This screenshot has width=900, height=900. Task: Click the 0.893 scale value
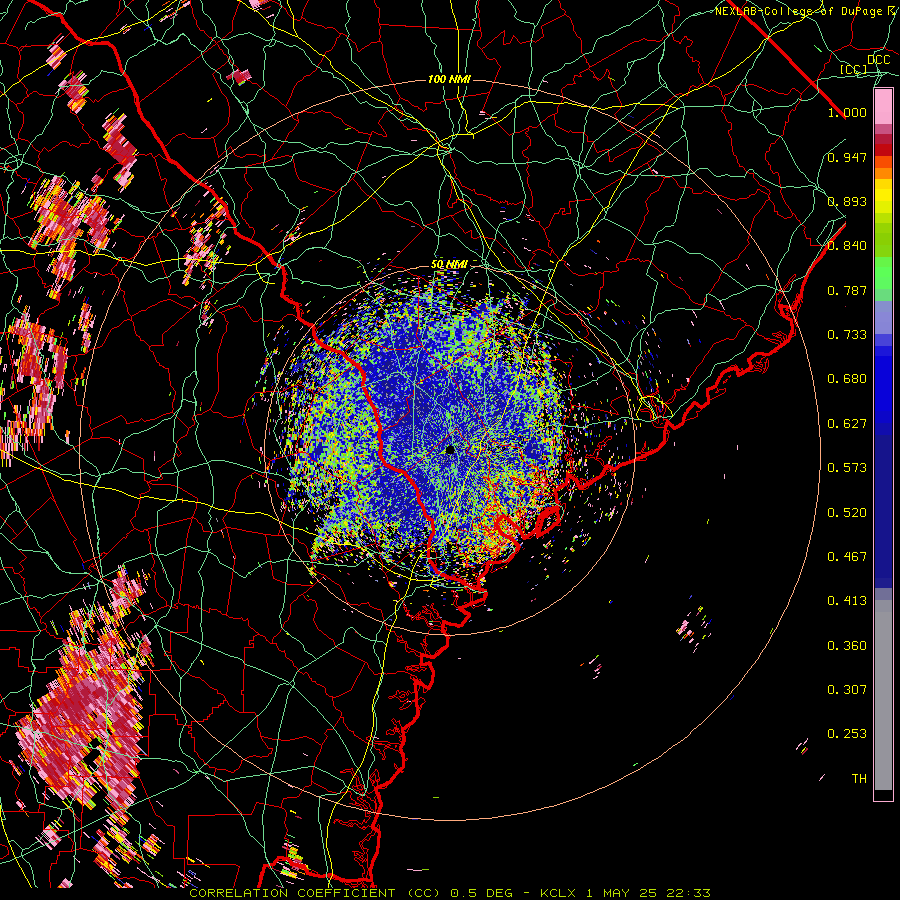click(847, 201)
